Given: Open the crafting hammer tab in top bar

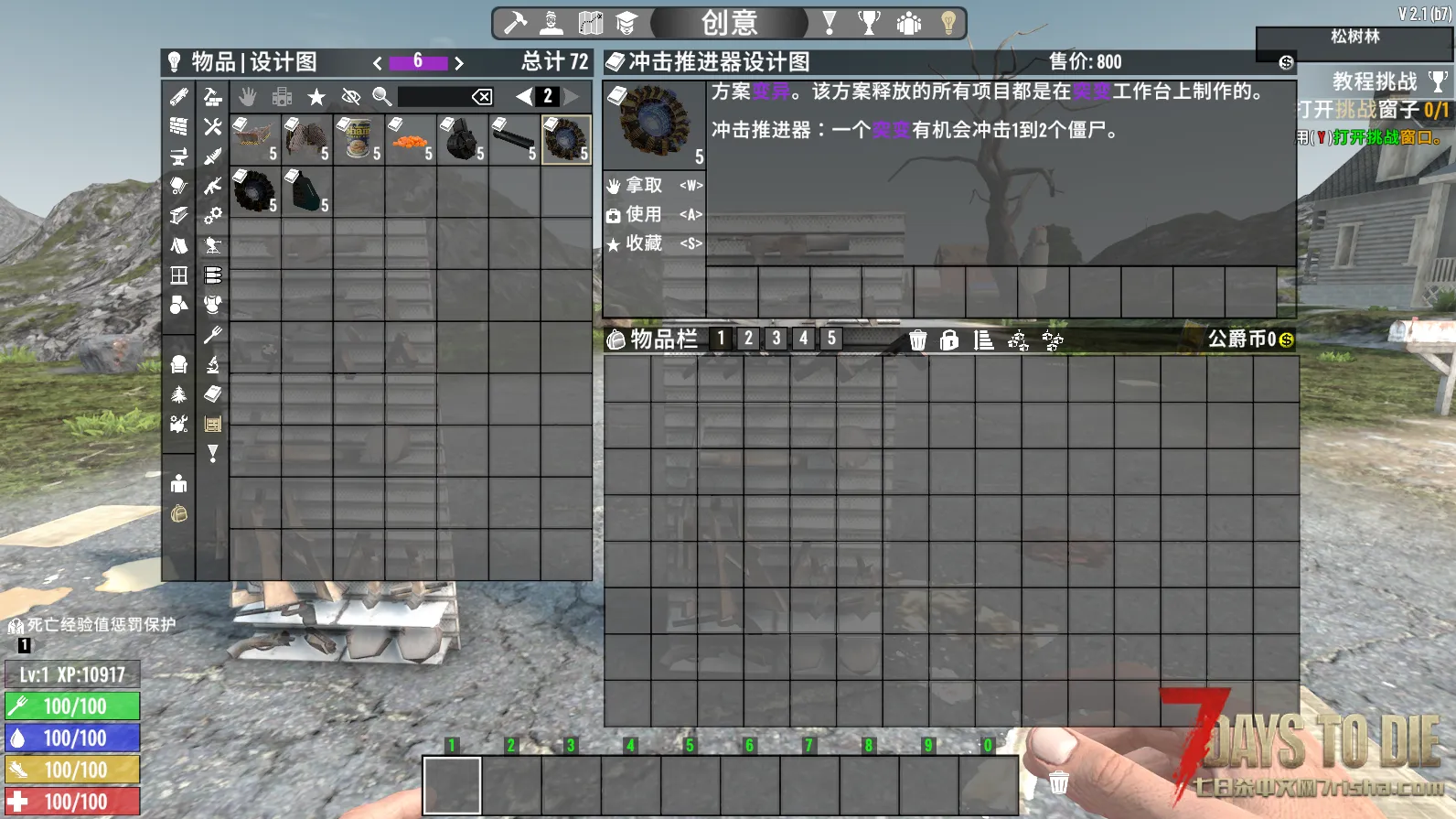Looking at the screenshot, I should tap(516, 23).
